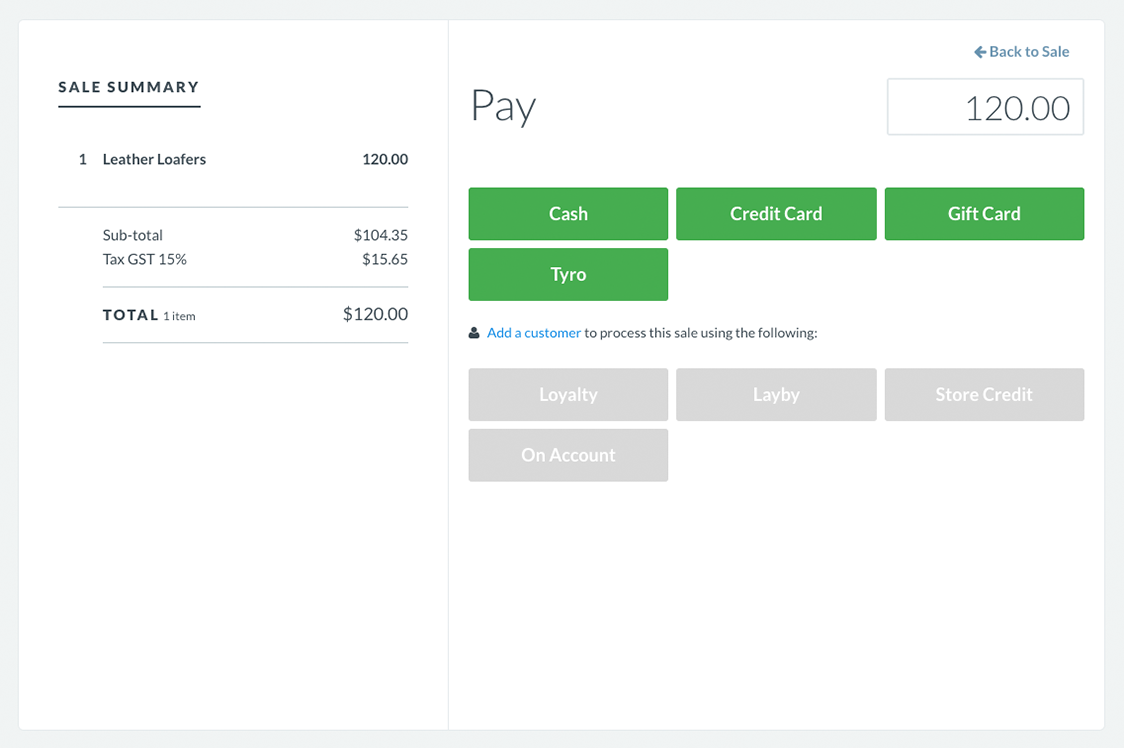Click the Sub-total label
Screen dimensions: 1124x748
[133, 235]
